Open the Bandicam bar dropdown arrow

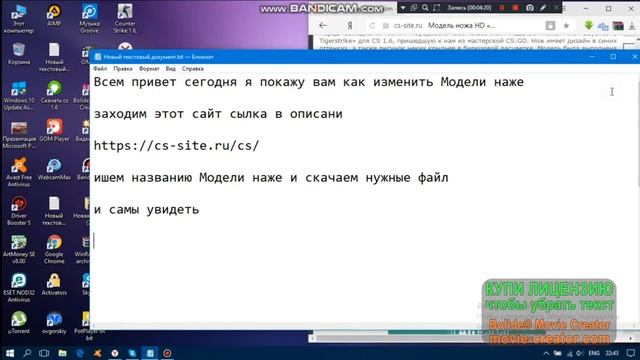coord(402,8)
